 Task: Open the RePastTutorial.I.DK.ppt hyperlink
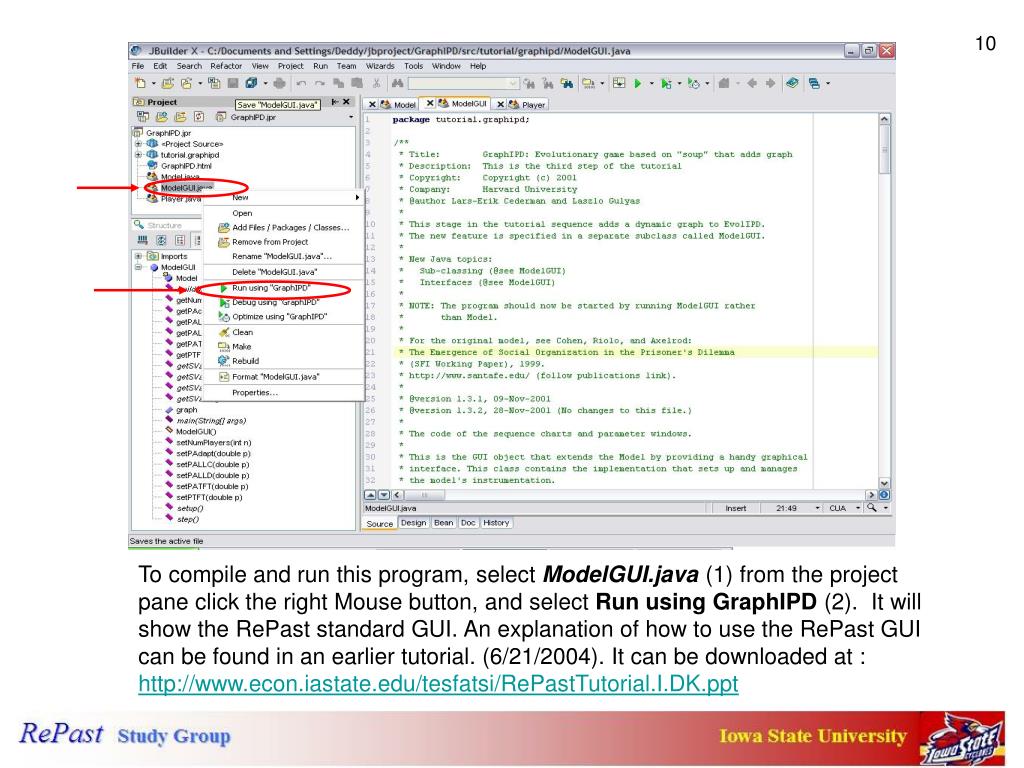tap(438, 684)
